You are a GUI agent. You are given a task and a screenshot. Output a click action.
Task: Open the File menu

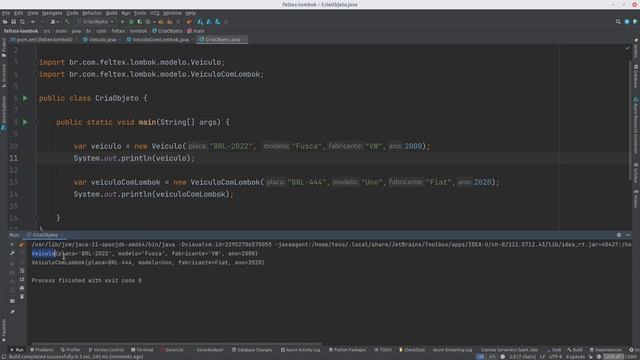tap(6, 13)
